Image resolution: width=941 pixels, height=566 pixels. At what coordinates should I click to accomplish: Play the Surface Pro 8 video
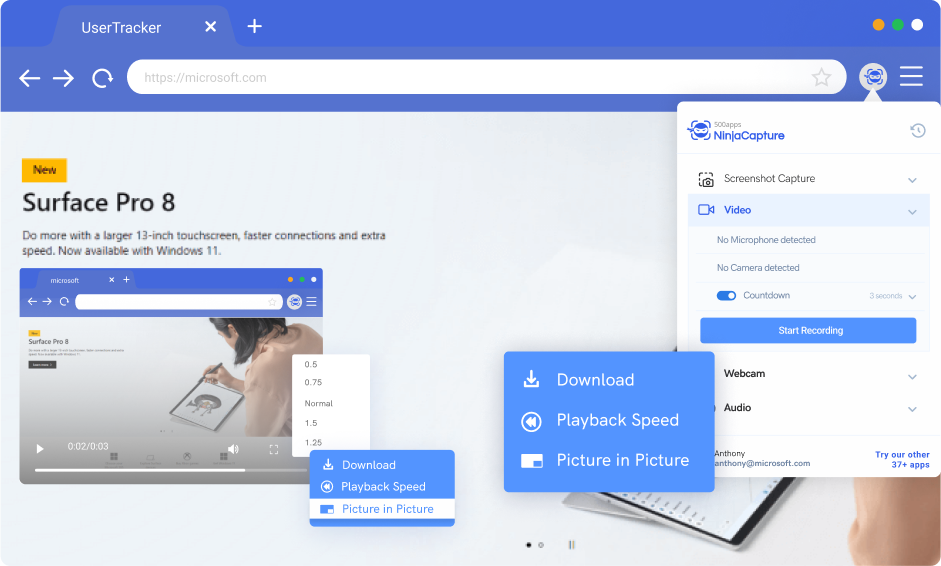40,449
